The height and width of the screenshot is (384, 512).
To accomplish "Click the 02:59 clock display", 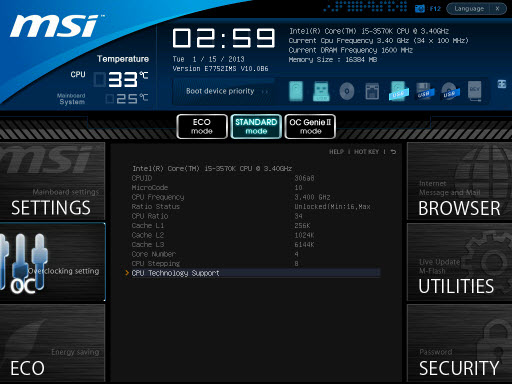I will tap(224, 38).
